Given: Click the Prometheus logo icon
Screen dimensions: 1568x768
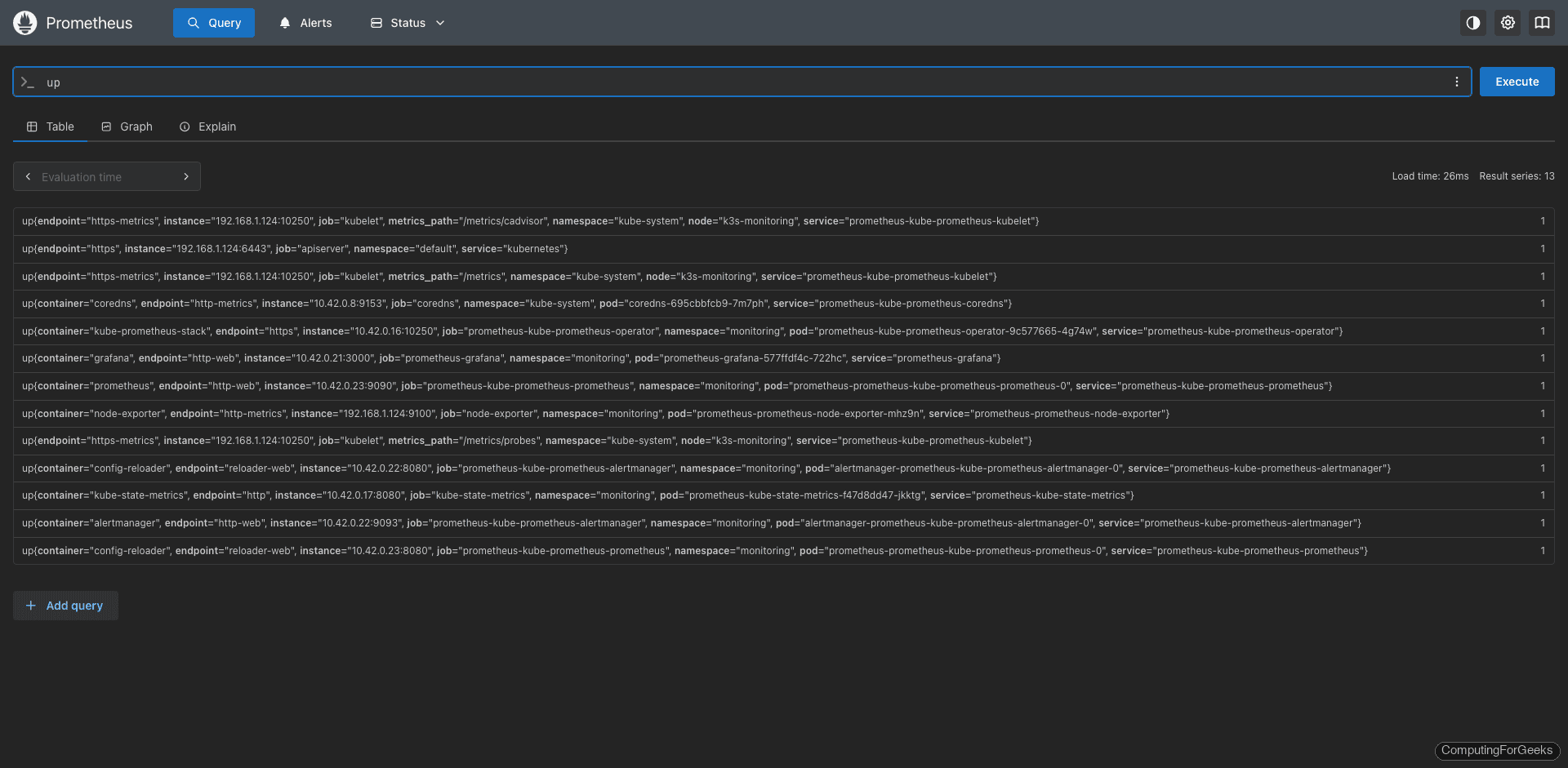Looking at the screenshot, I should click(24, 23).
